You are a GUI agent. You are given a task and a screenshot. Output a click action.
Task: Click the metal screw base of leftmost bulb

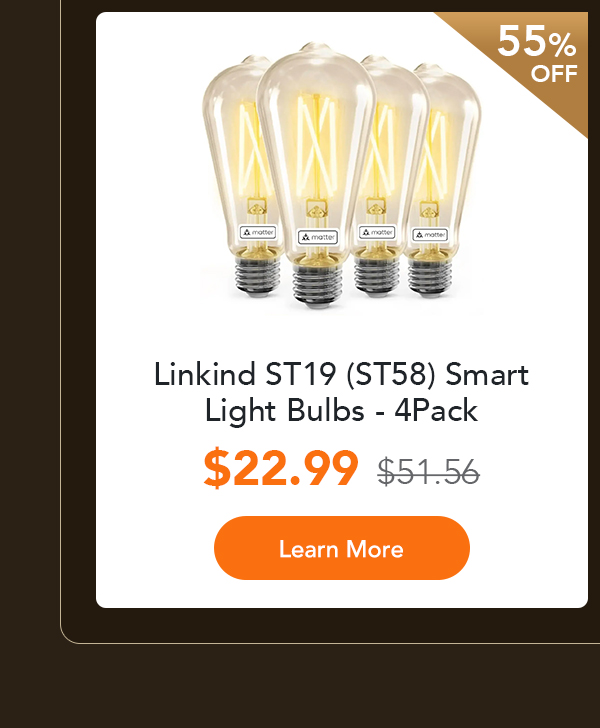(x=257, y=276)
